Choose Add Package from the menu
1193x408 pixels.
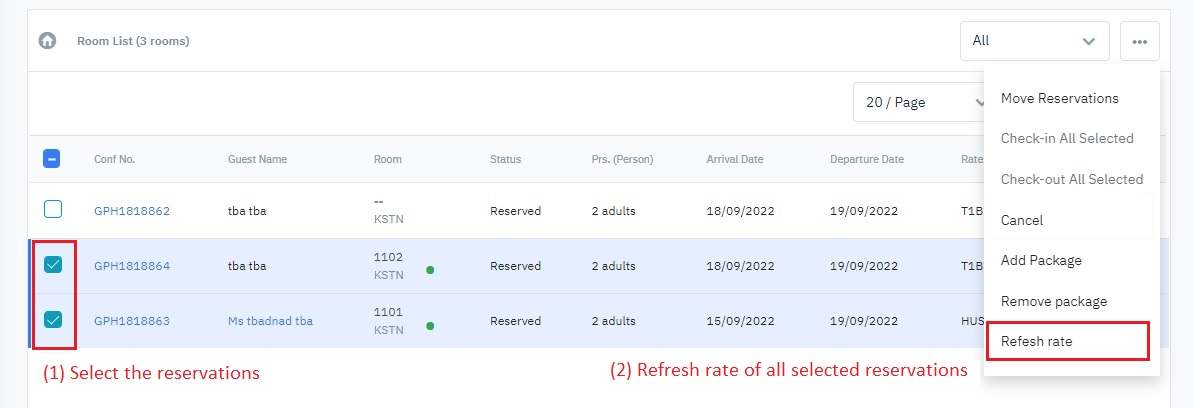[1040, 260]
